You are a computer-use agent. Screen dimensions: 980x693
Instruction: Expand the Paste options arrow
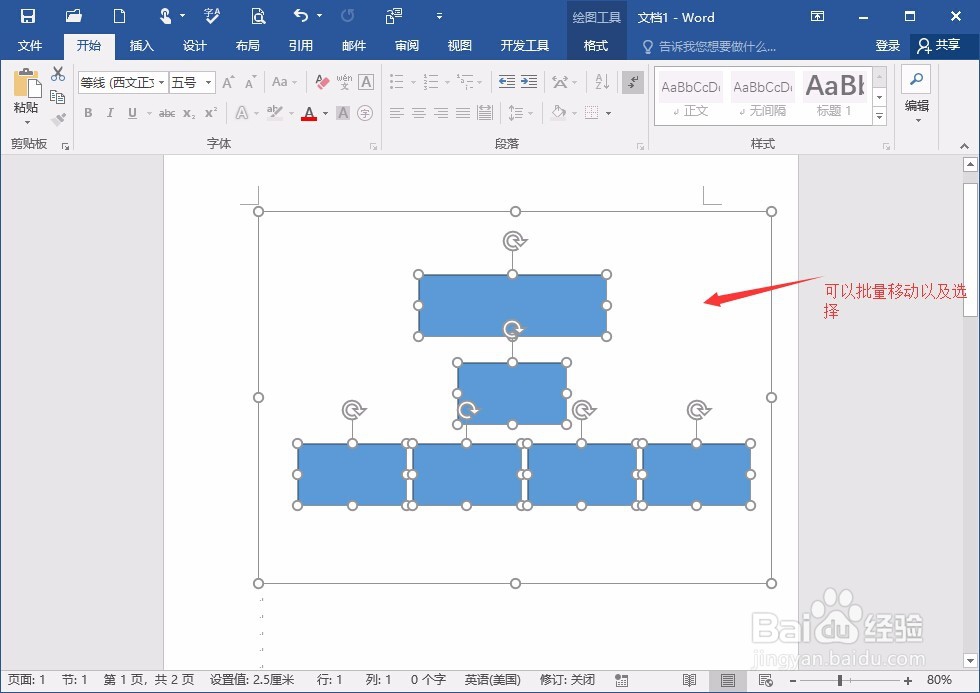pos(27,122)
